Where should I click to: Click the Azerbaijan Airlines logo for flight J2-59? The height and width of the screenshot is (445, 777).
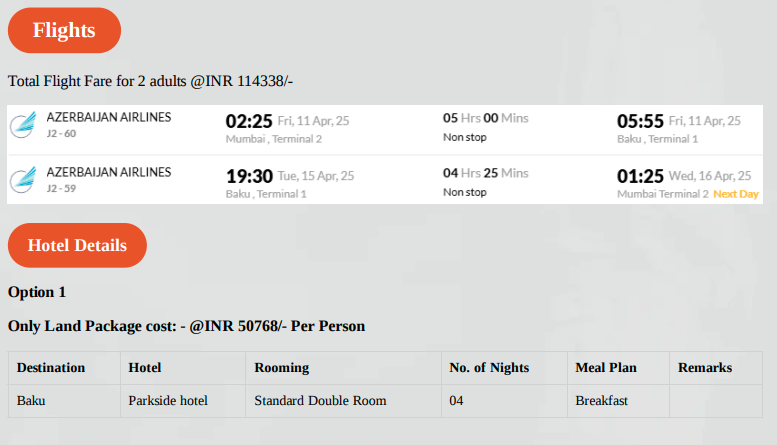(x=23, y=180)
